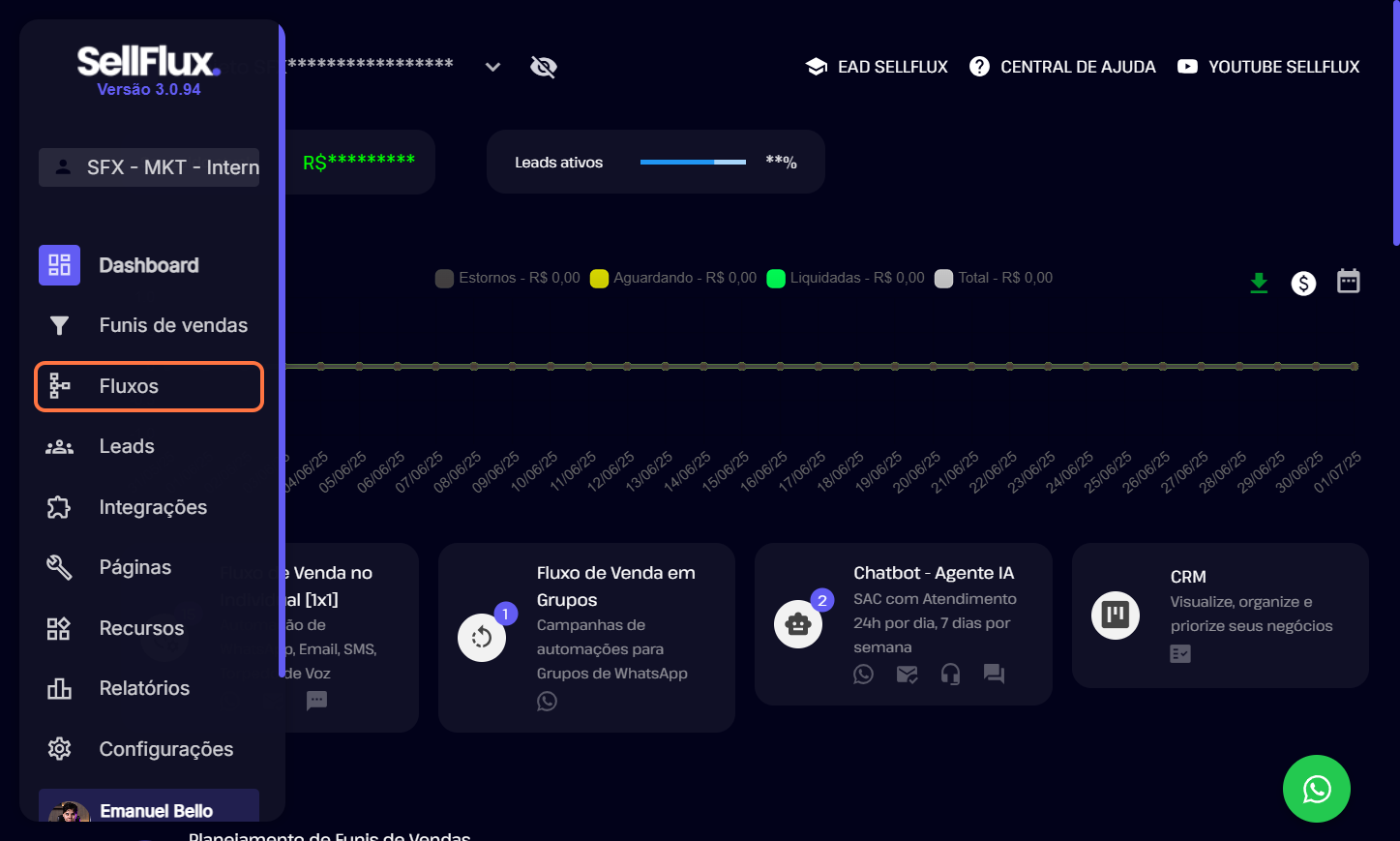The image size is (1400, 841).
Task: Click the SellFlux logo
Action: point(149,62)
